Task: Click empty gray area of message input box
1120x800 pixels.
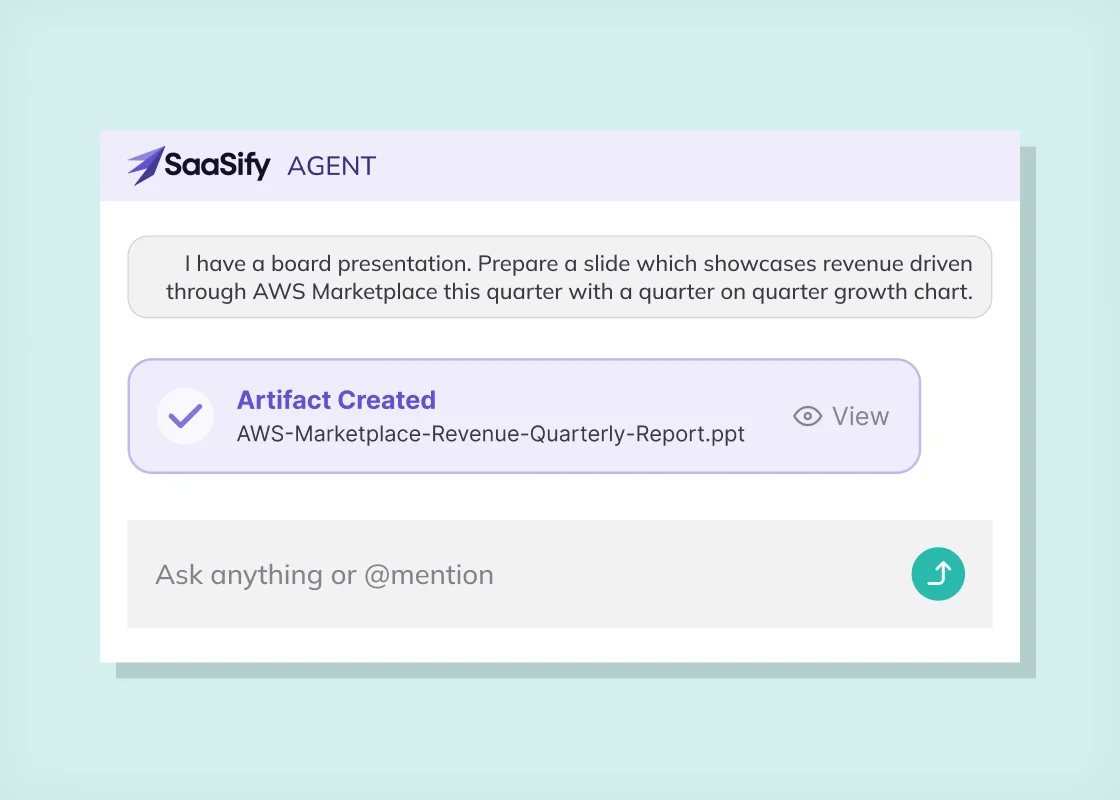Action: point(700,574)
